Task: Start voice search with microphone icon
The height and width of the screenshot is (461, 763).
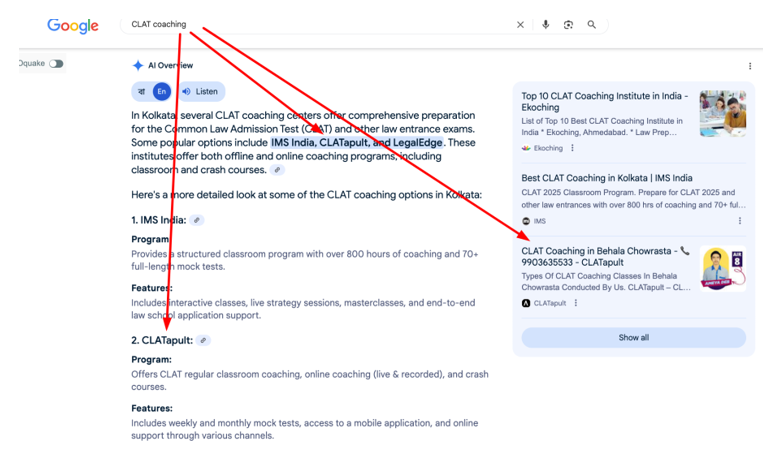Action: click(x=545, y=25)
